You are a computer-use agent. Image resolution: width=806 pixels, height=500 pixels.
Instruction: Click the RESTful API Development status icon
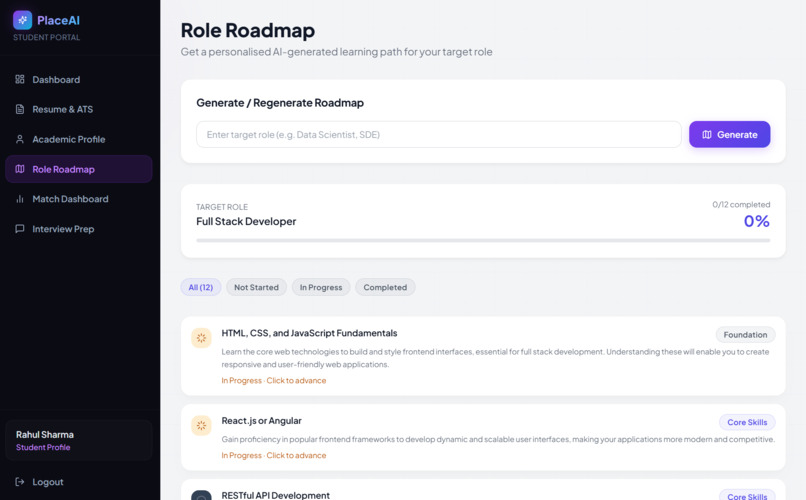tap(201, 495)
